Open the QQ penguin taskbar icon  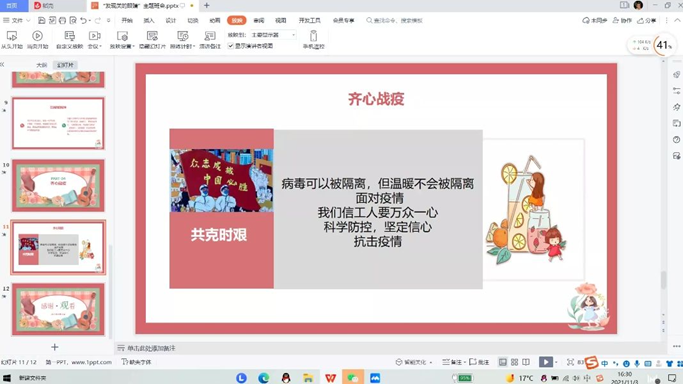[286, 377]
